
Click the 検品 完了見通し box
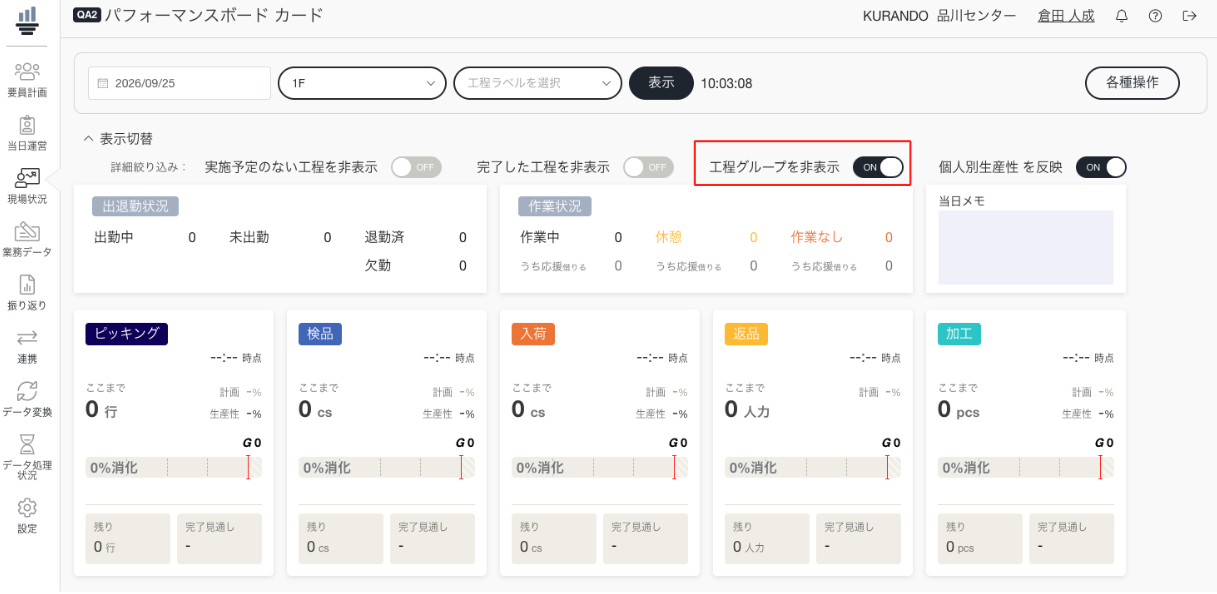[432, 539]
